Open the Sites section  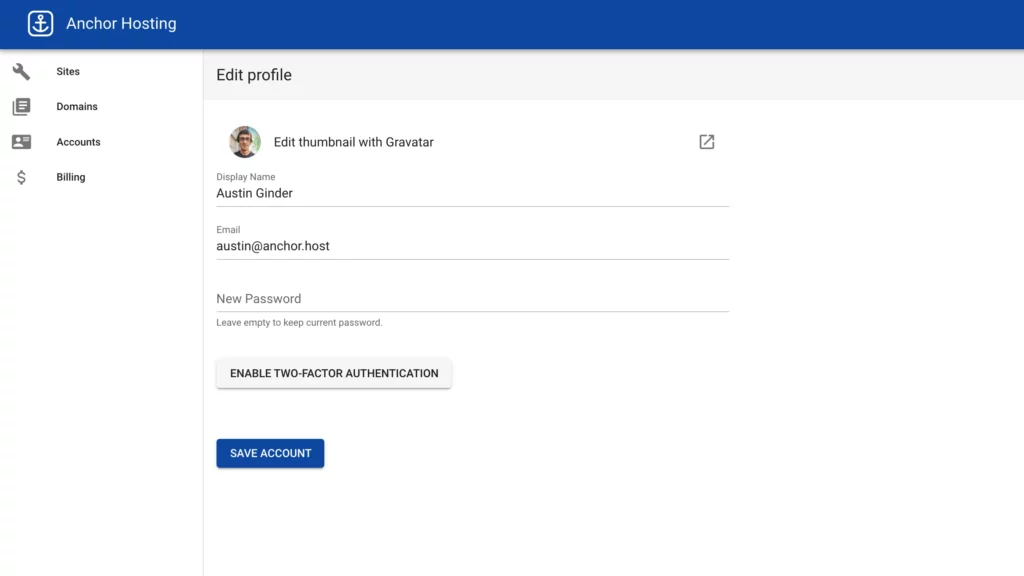68,71
